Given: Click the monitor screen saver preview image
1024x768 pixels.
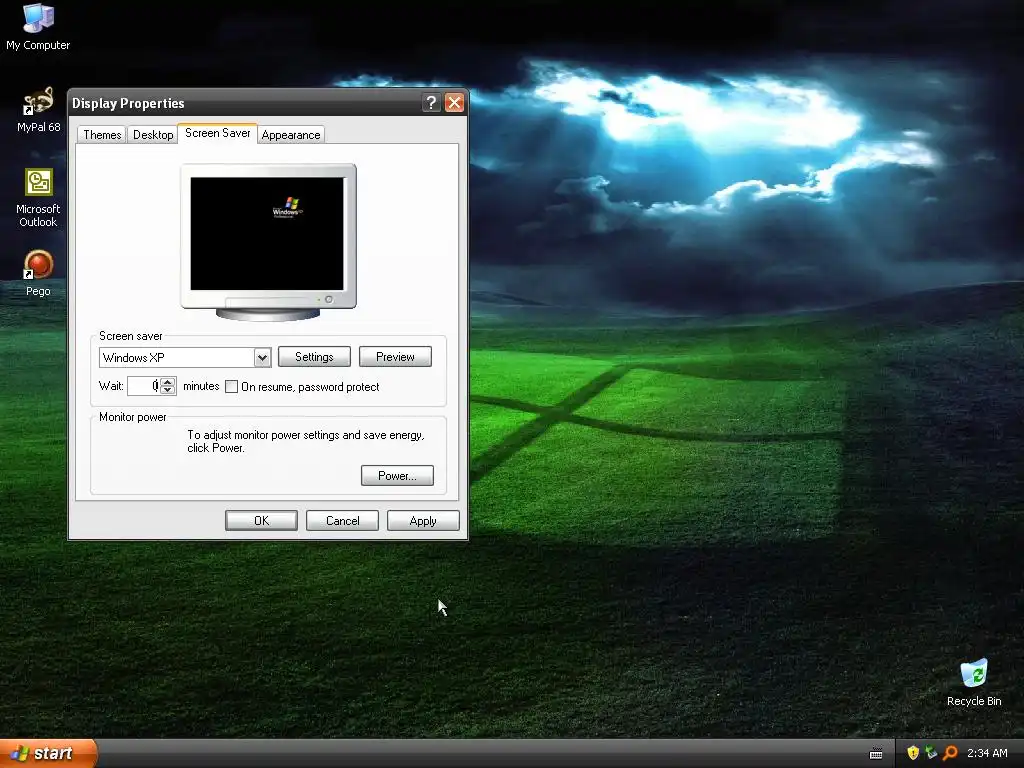Looking at the screenshot, I should 267,233.
